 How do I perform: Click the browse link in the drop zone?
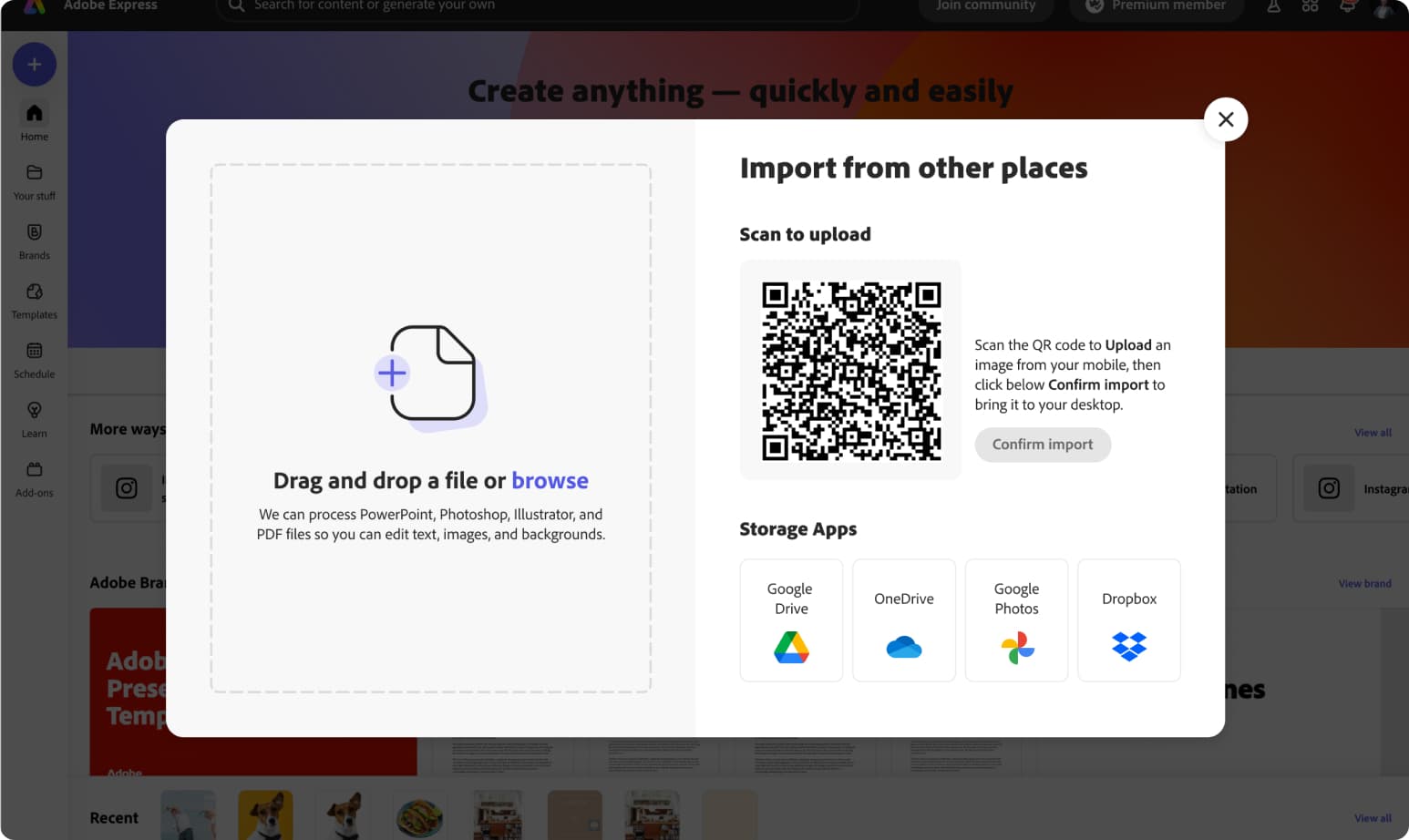550,480
